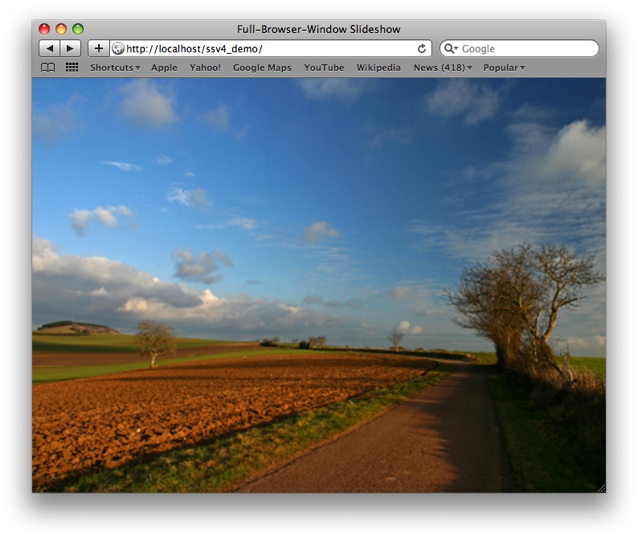Reload the page using the refresh icon
This screenshot has width=638, height=537.
point(422,48)
